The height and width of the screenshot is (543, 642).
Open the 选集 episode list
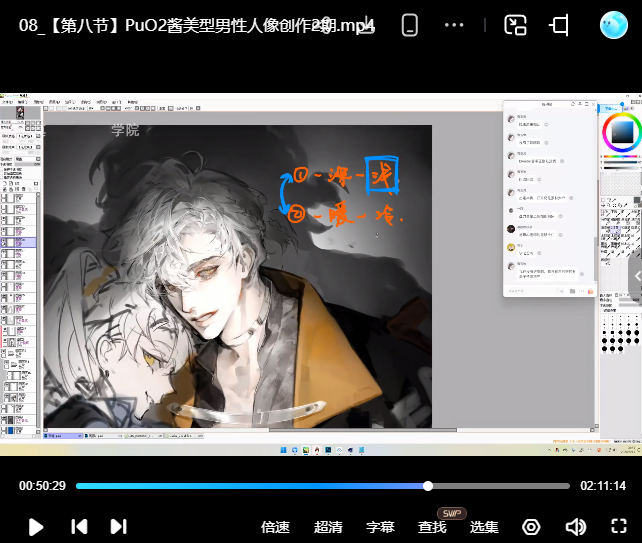coord(484,527)
